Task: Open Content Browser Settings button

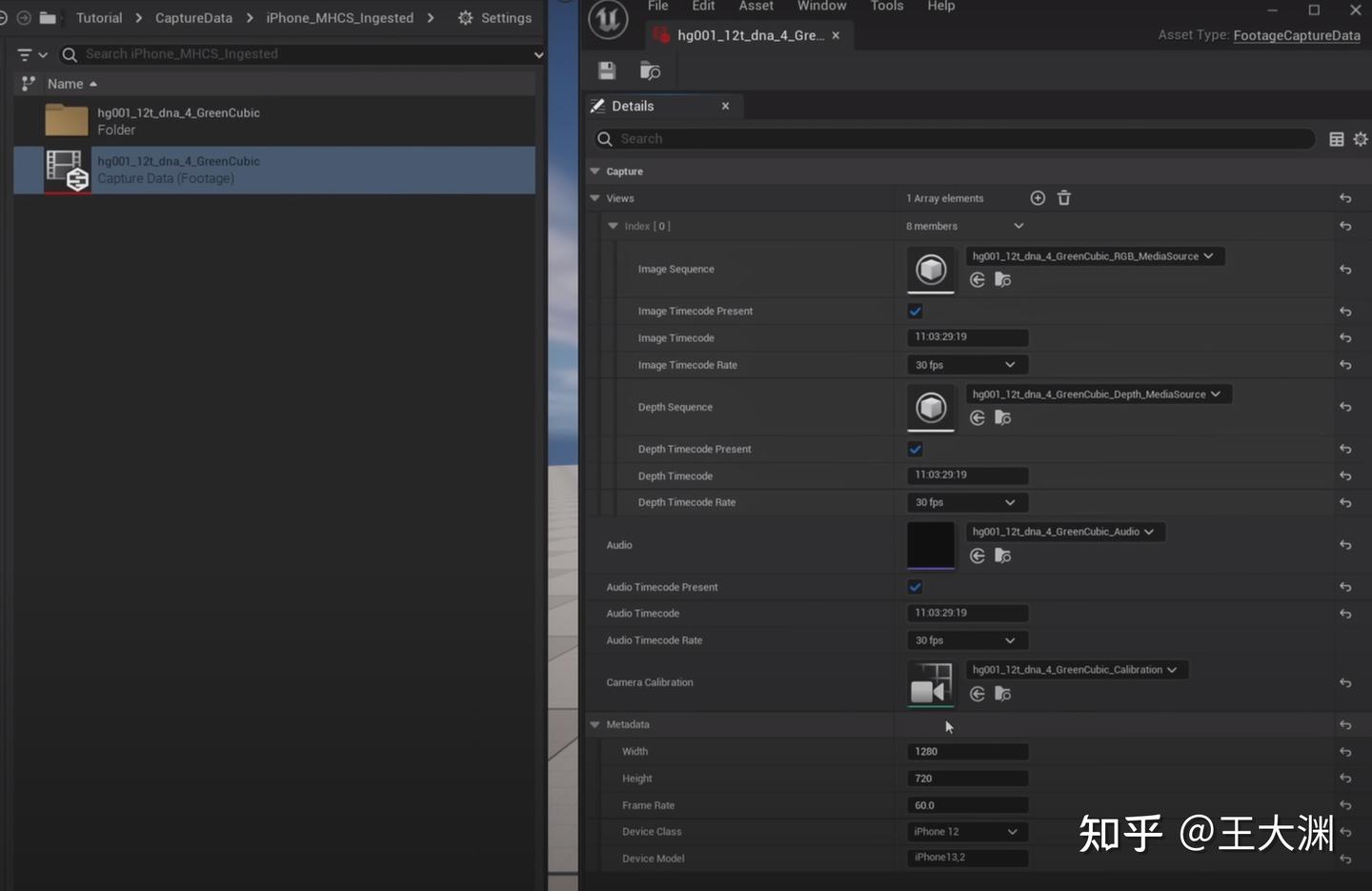Action: 494,18
